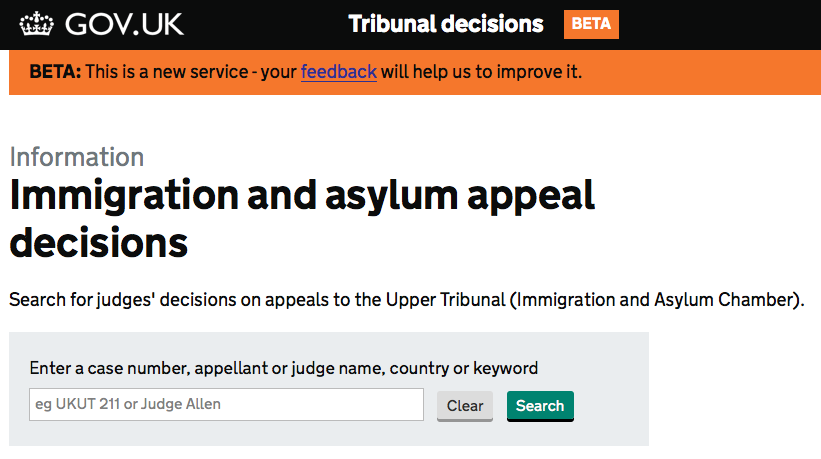Click the 'Search for judges' decisions' description paragraph

[407, 300]
